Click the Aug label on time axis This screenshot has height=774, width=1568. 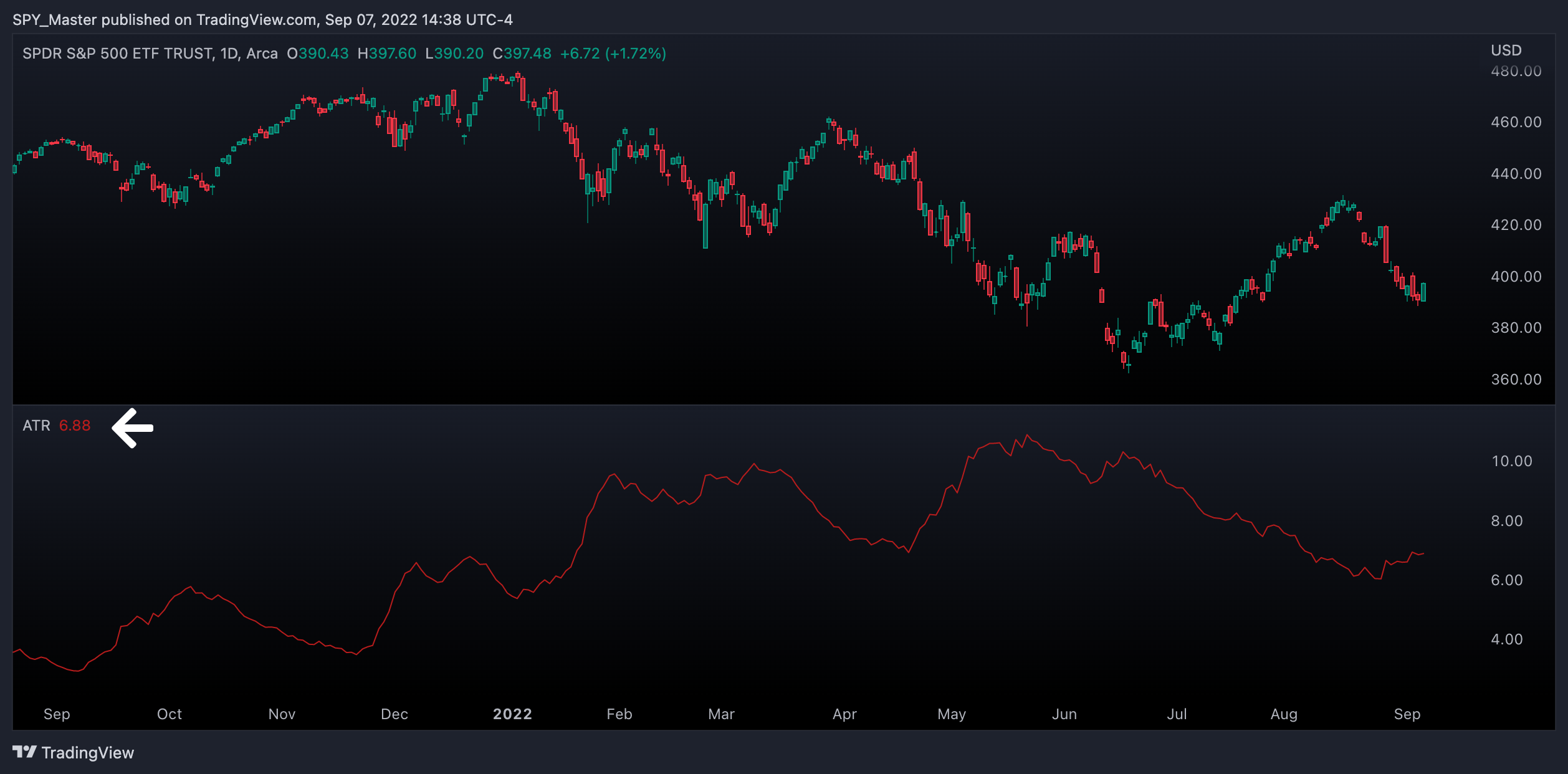[x=1284, y=714]
